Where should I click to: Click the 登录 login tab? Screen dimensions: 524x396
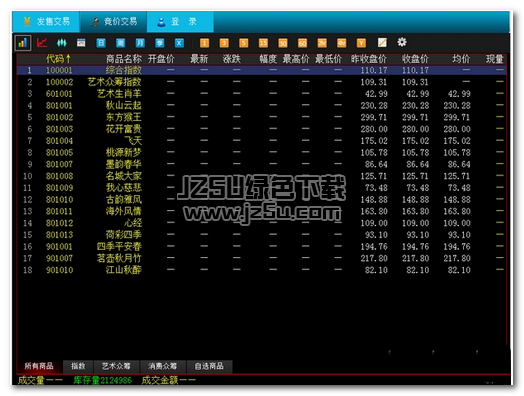pyautogui.click(x=180, y=22)
